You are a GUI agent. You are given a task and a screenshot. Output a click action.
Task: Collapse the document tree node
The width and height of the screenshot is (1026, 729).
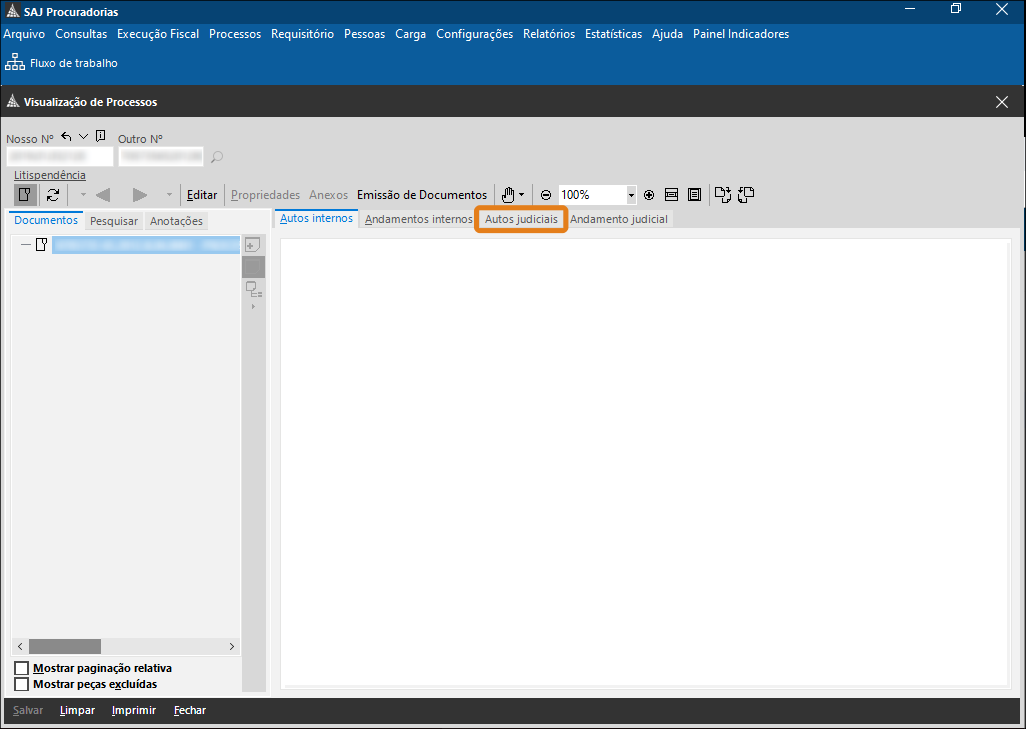tap(26, 245)
